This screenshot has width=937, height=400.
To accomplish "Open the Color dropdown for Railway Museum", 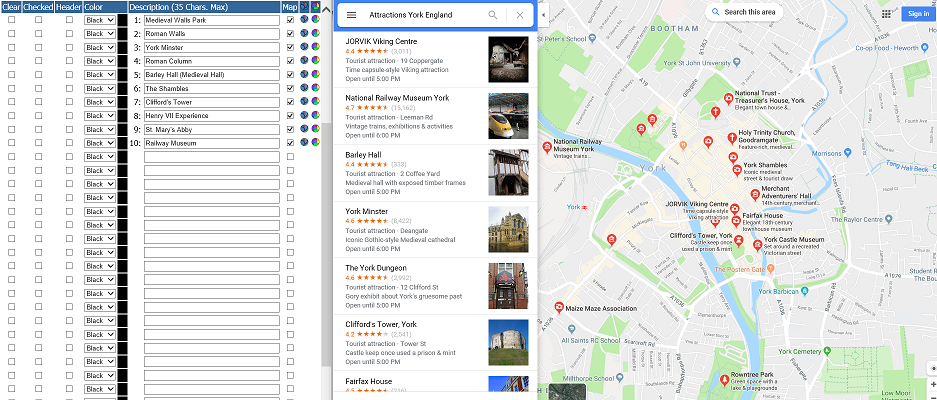I will click(x=100, y=143).
